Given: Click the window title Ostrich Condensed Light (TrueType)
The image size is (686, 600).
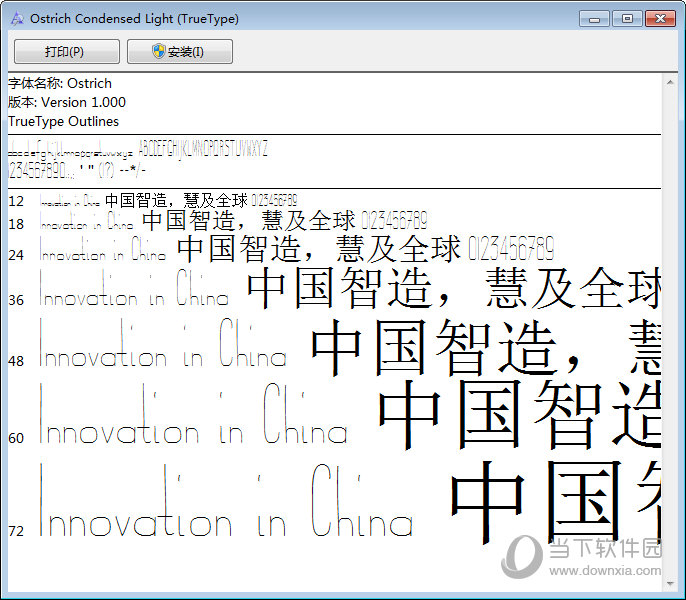Looking at the screenshot, I should coord(134,18).
